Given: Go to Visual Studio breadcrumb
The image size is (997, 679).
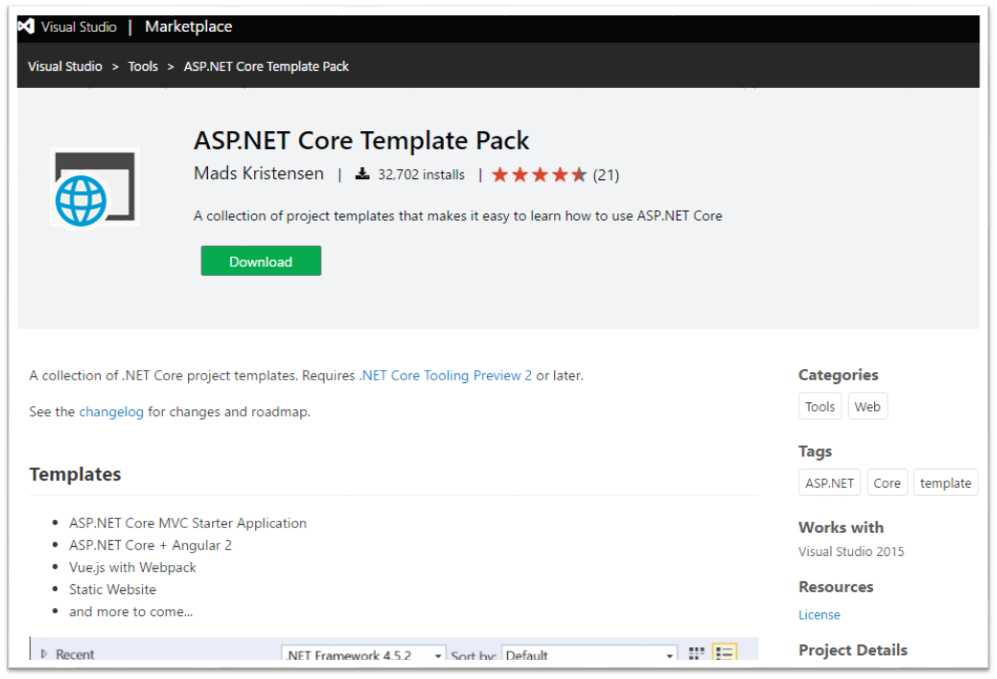Looking at the screenshot, I should pos(65,66).
